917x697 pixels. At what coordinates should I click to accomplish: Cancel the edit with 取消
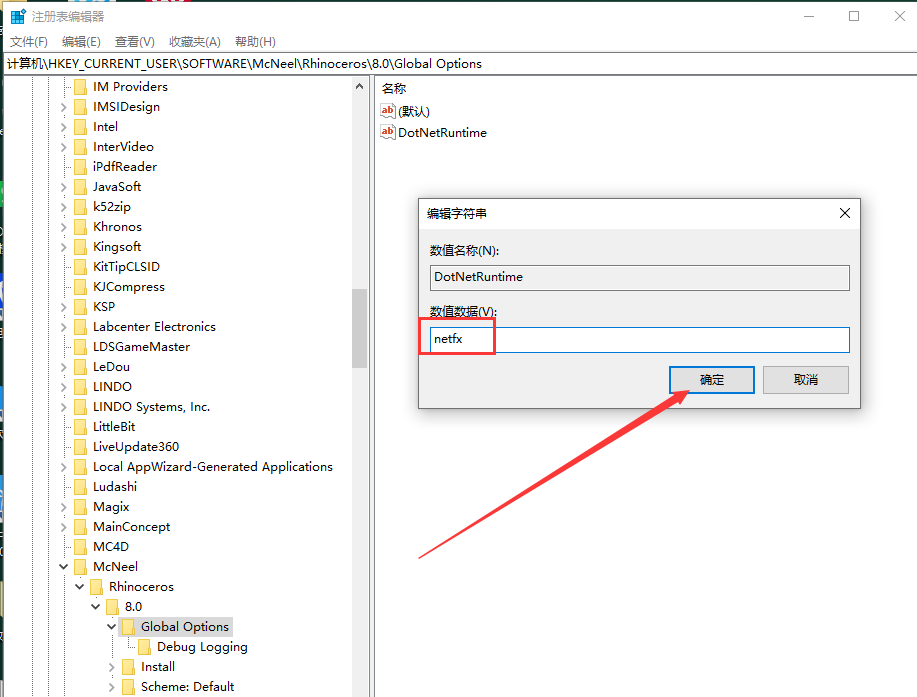click(806, 380)
